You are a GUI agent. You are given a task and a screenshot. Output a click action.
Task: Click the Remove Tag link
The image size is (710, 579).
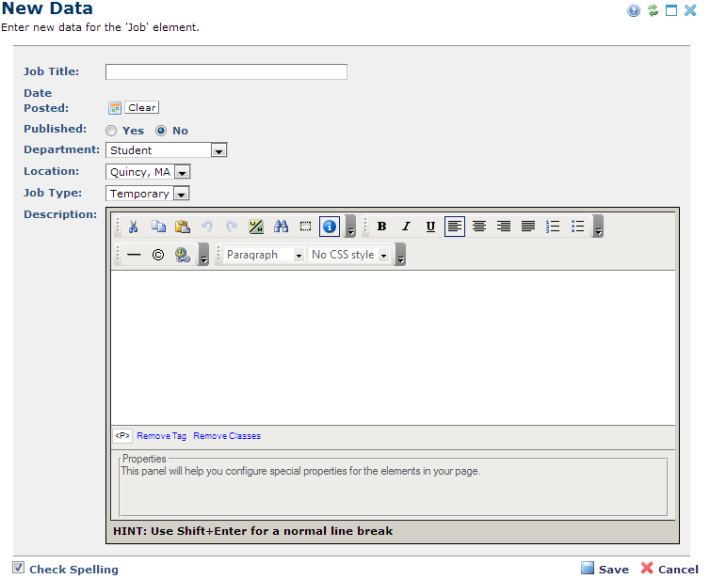(161, 436)
